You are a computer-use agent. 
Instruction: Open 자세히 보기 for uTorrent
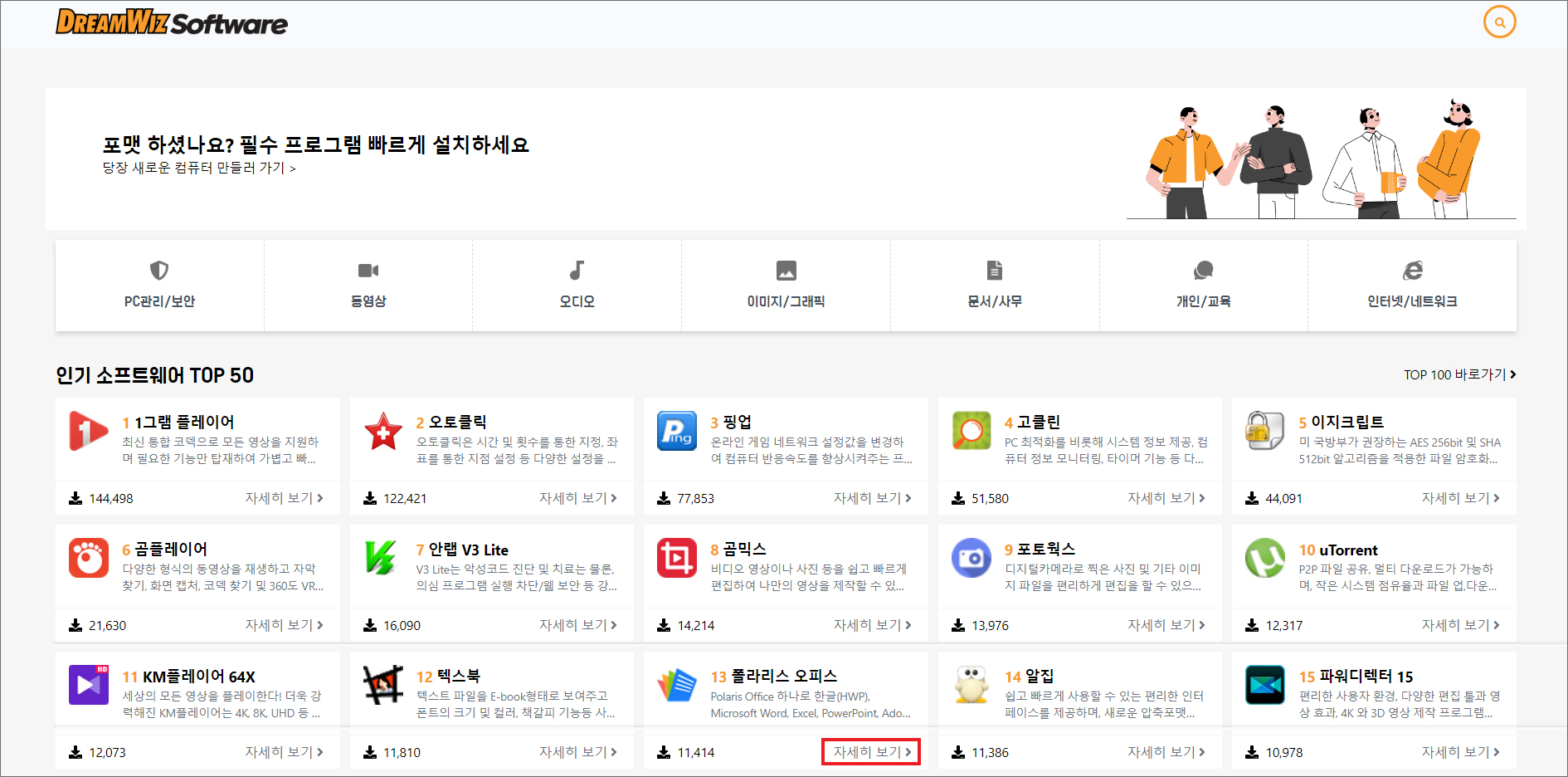(x=1460, y=625)
